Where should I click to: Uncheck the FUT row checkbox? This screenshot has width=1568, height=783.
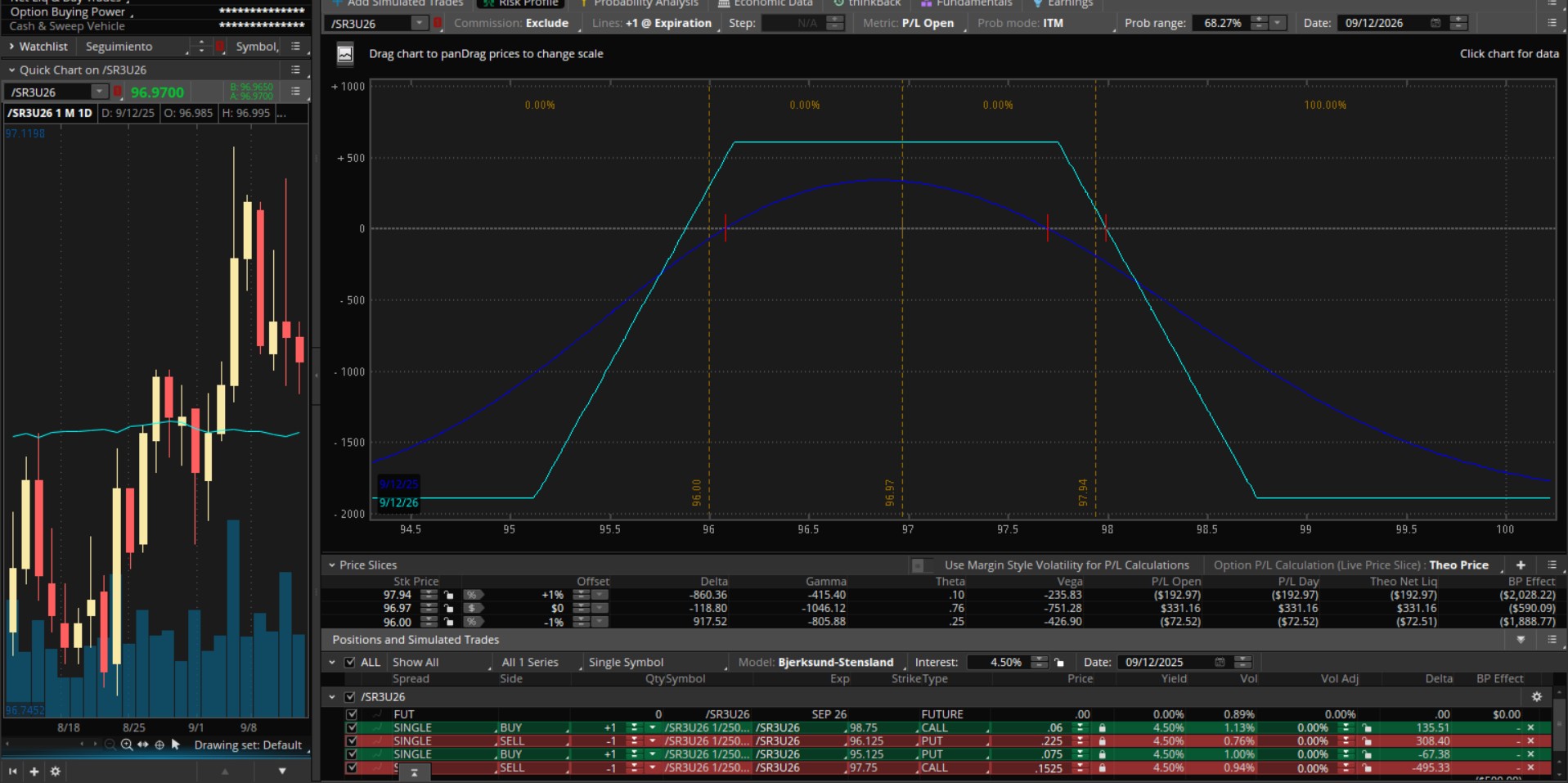(351, 714)
